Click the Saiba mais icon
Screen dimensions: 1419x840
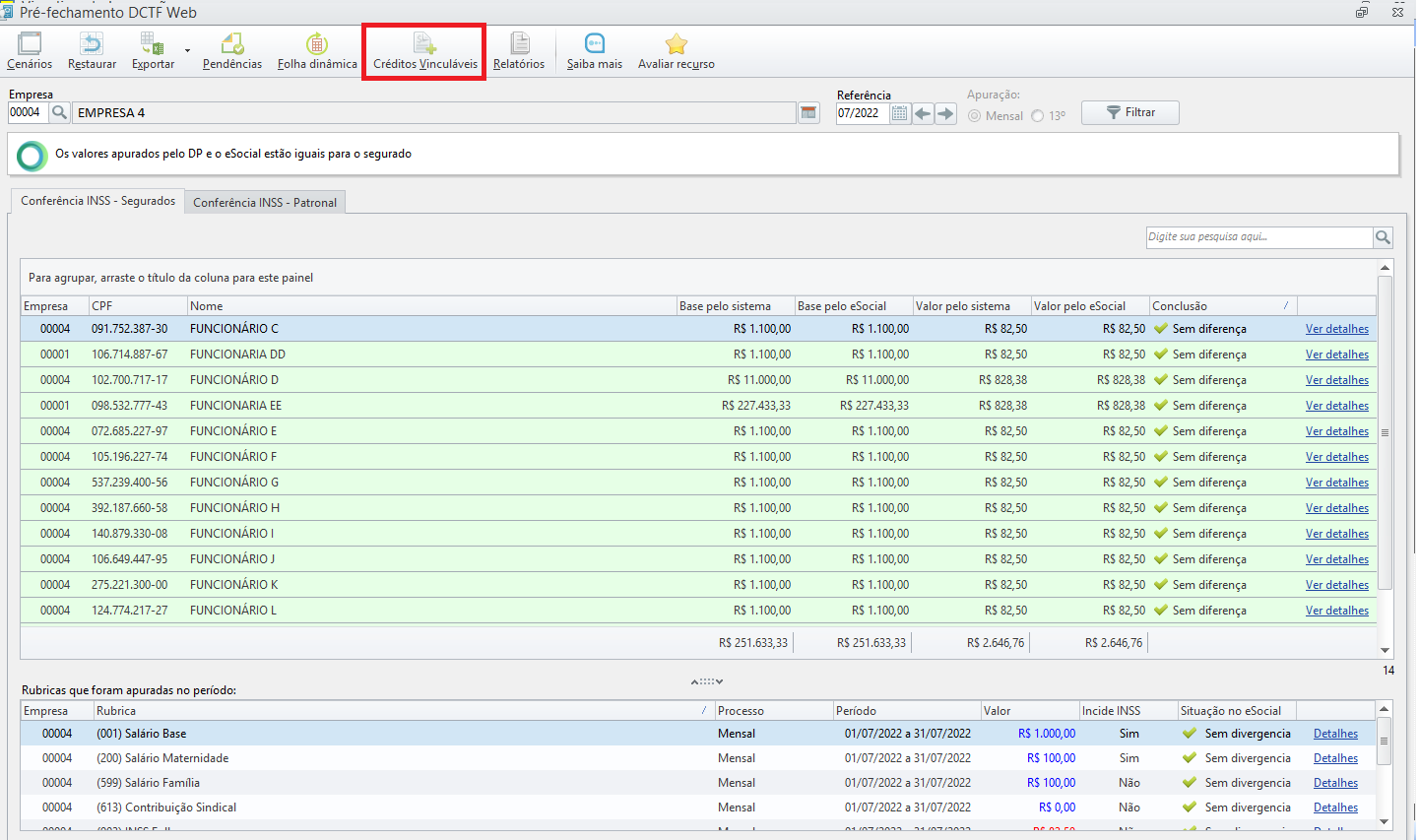(595, 50)
